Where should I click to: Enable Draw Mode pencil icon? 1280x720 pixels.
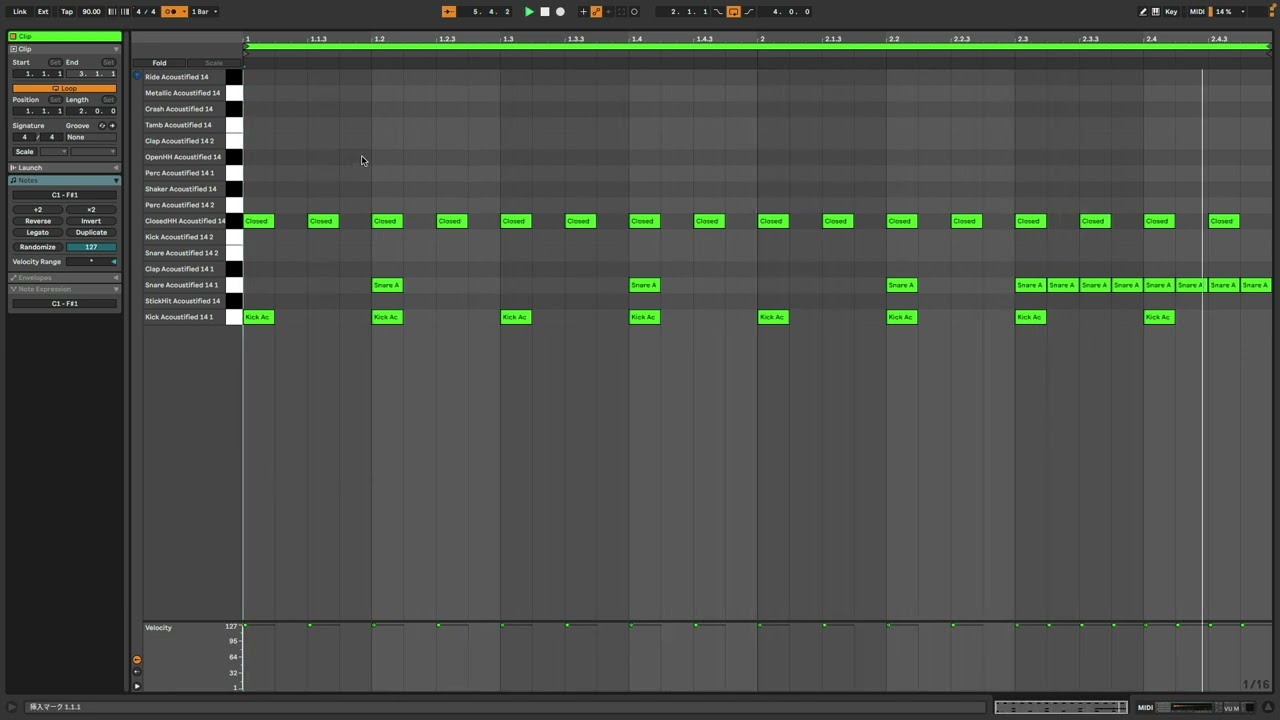click(1143, 12)
